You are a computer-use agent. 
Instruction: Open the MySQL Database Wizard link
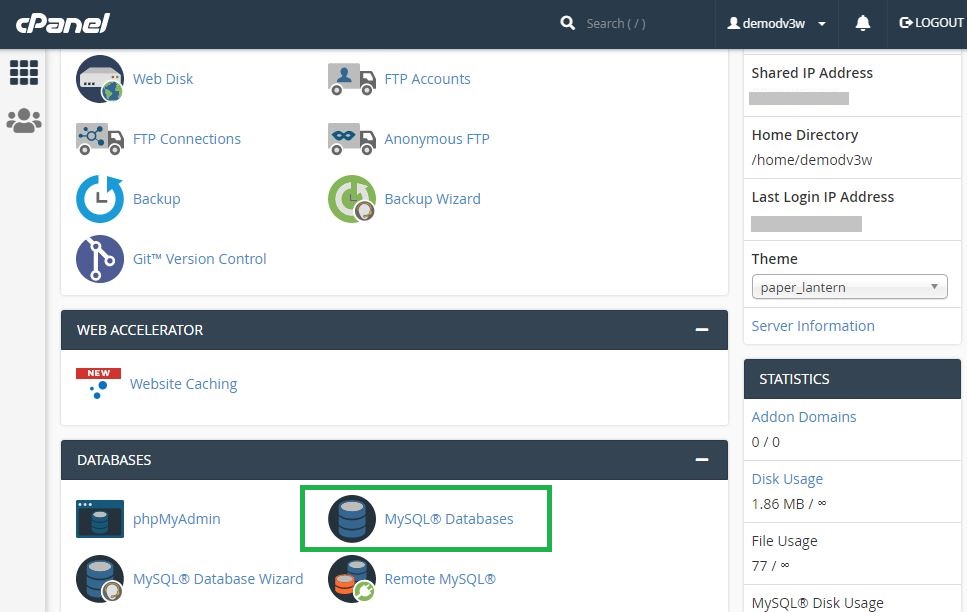click(218, 579)
